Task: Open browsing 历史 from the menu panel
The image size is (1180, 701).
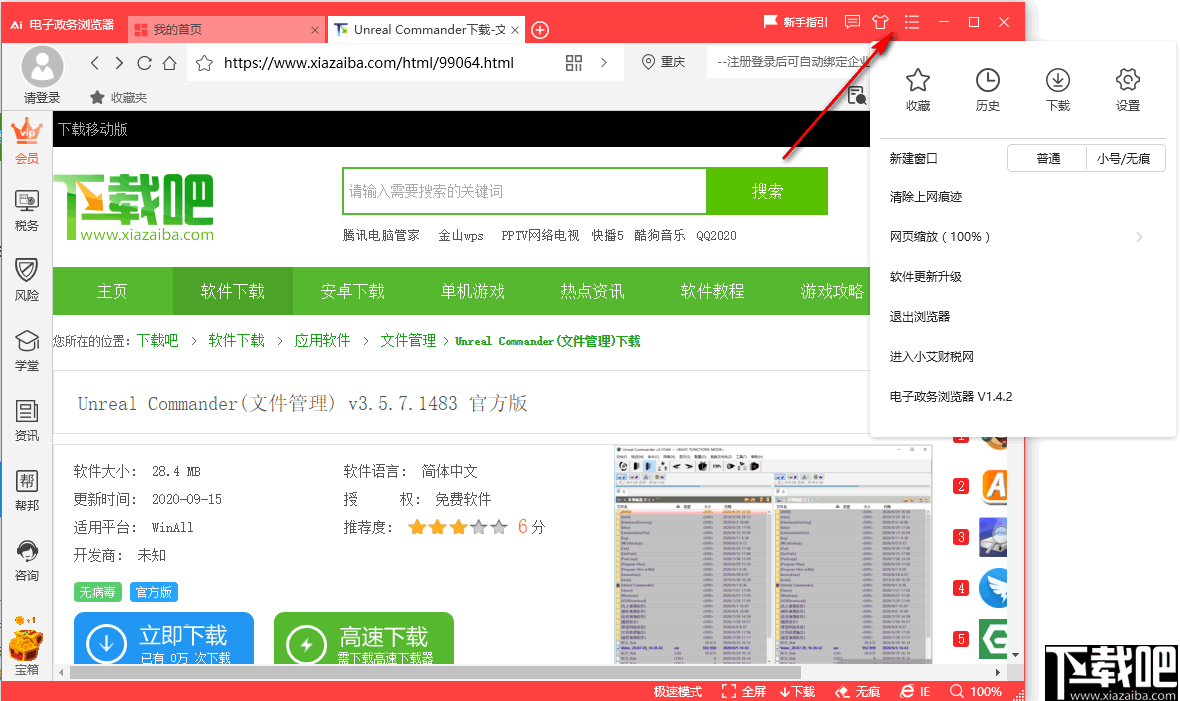Action: (987, 88)
